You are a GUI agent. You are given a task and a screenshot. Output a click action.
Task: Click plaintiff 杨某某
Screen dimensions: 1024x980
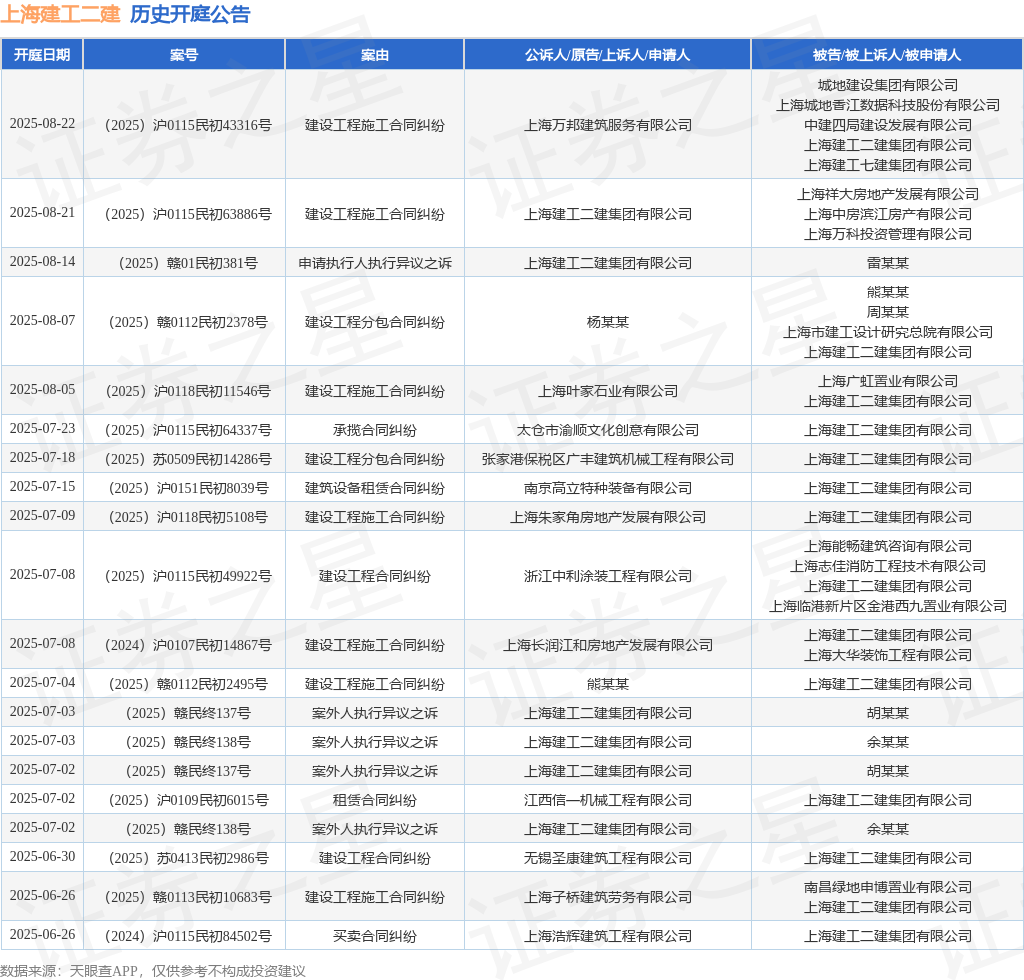tap(607, 322)
